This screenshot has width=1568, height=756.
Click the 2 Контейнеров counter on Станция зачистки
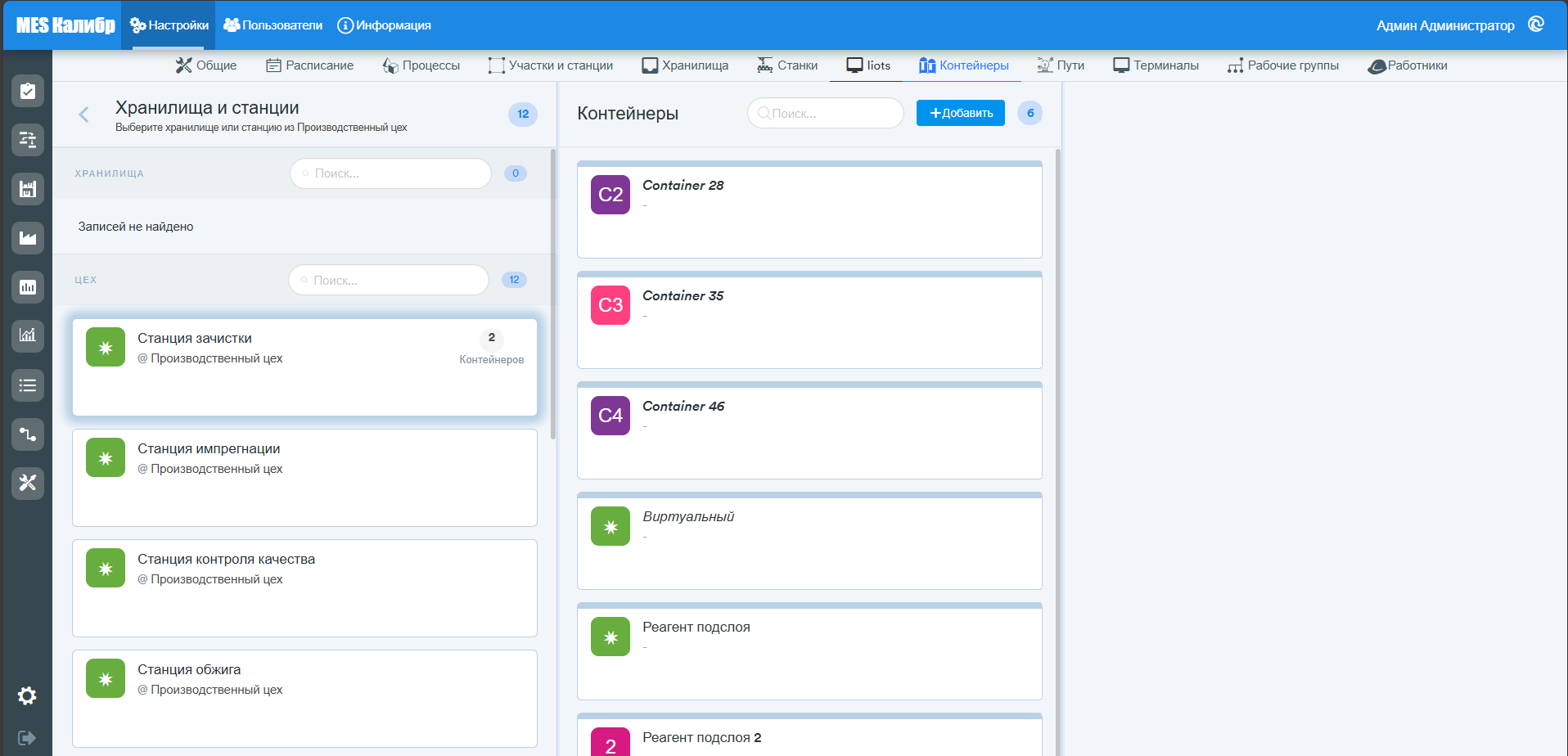click(491, 348)
